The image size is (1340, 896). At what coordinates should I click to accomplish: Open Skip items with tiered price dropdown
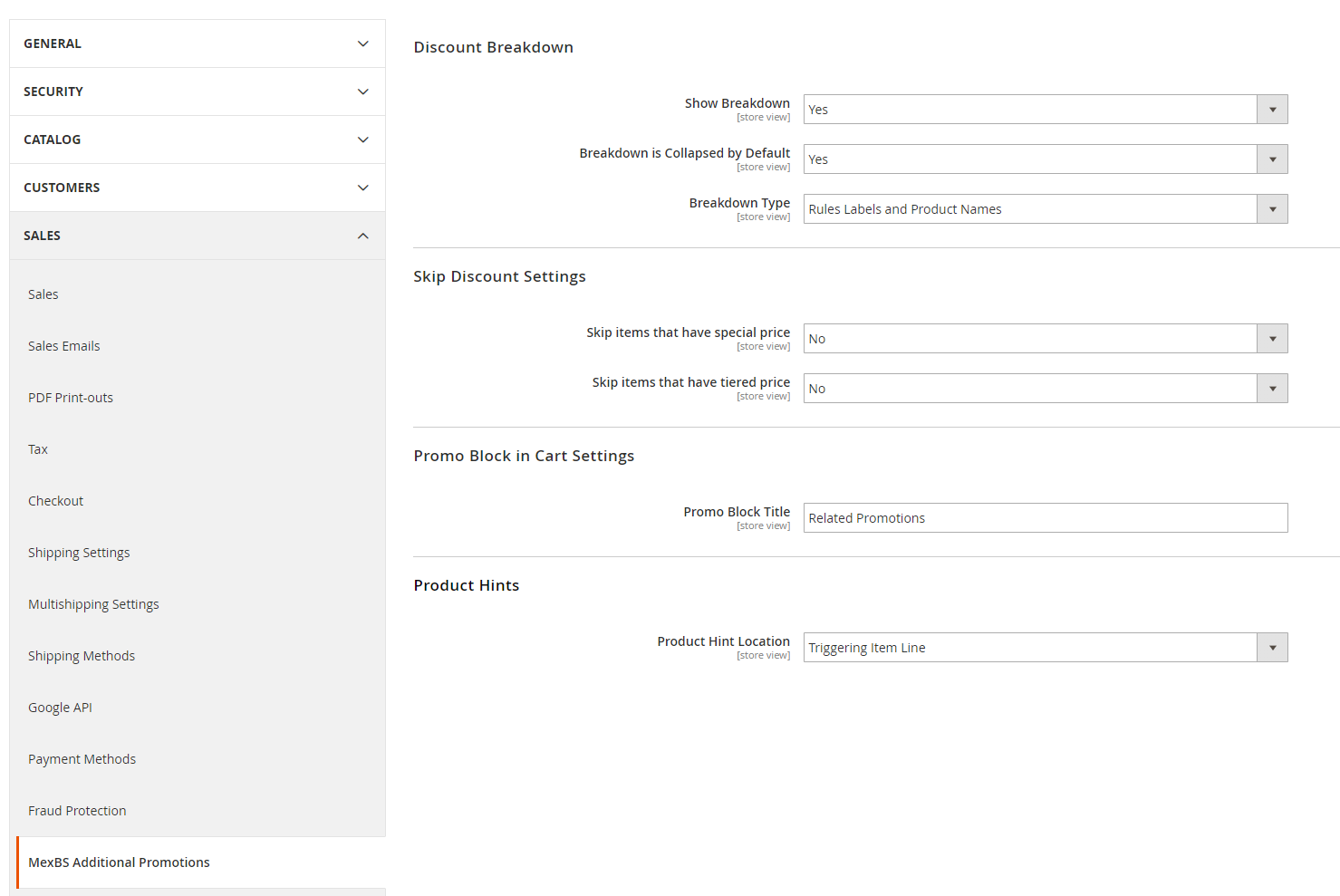click(1046, 389)
